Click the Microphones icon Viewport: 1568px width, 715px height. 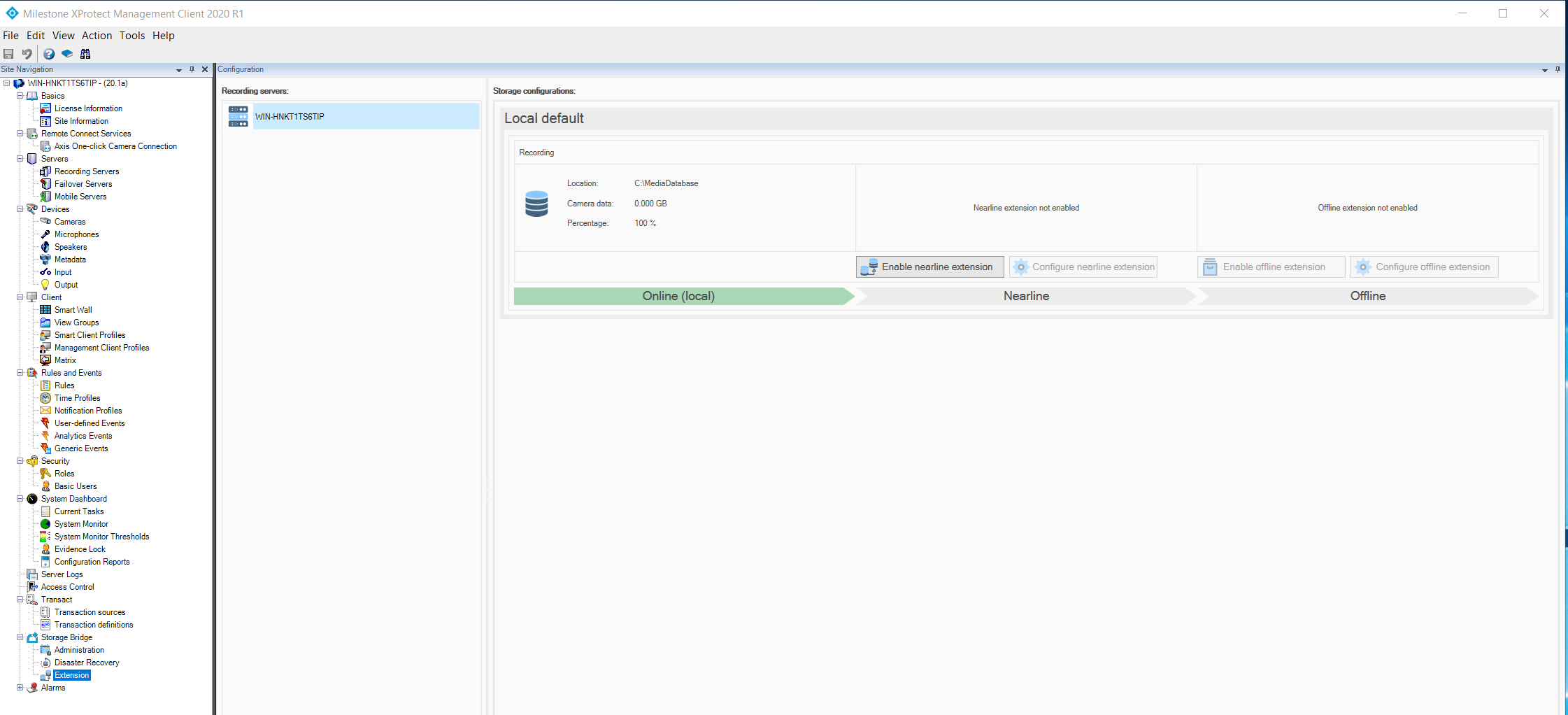click(45, 234)
